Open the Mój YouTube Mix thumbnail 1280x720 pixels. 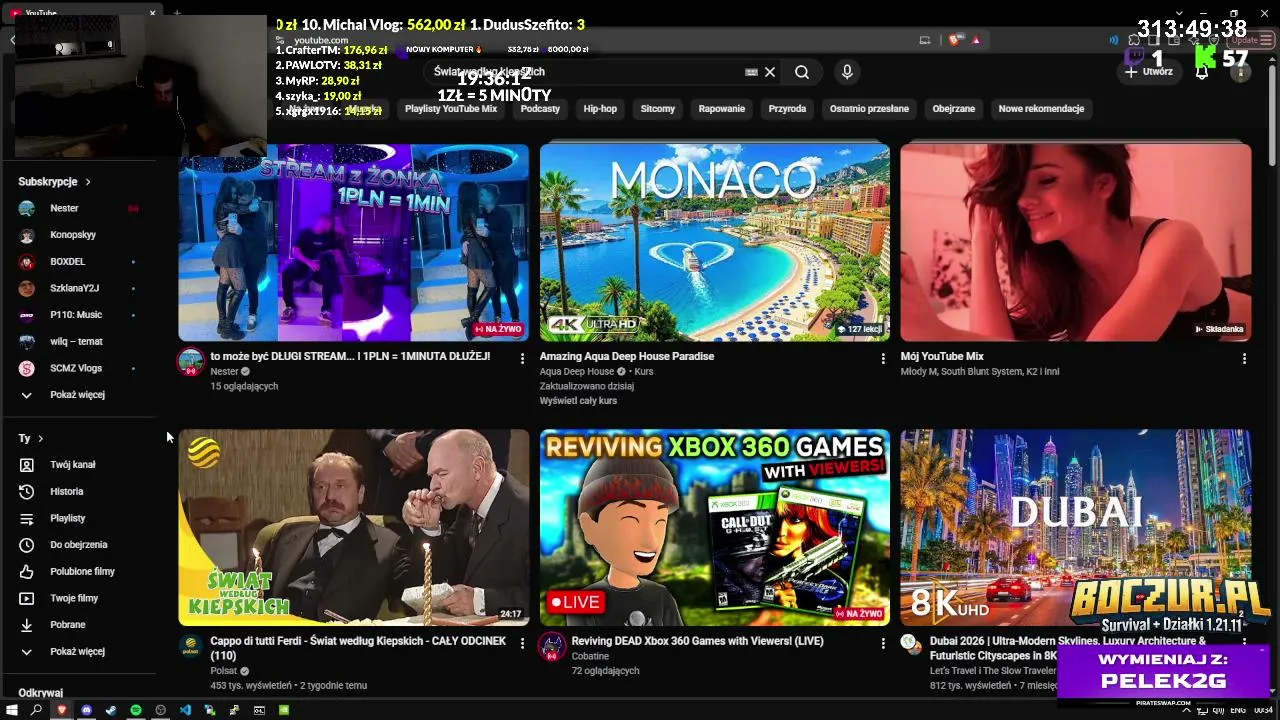tap(1076, 242)
